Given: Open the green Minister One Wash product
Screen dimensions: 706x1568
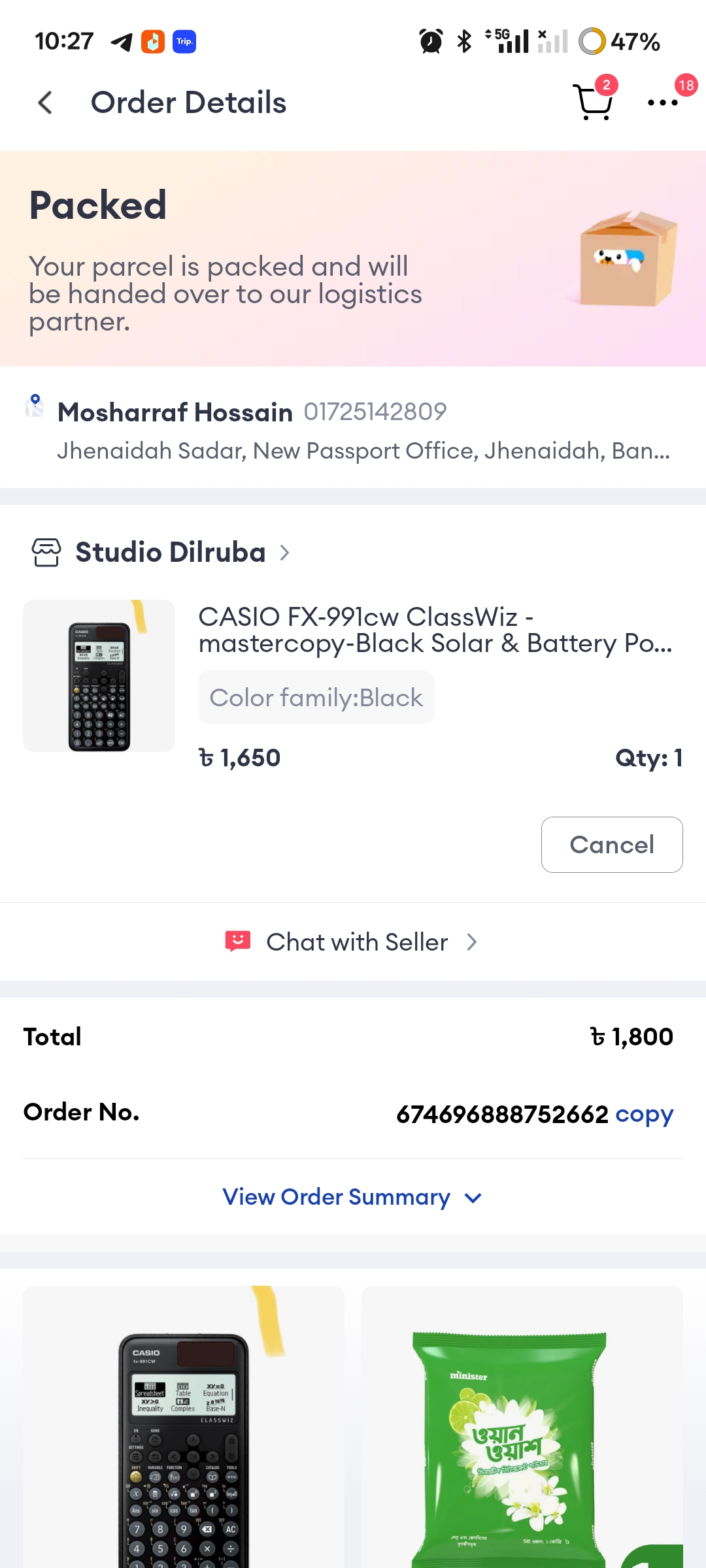Looking at the screenshot, I should (x=522, y=1427).
